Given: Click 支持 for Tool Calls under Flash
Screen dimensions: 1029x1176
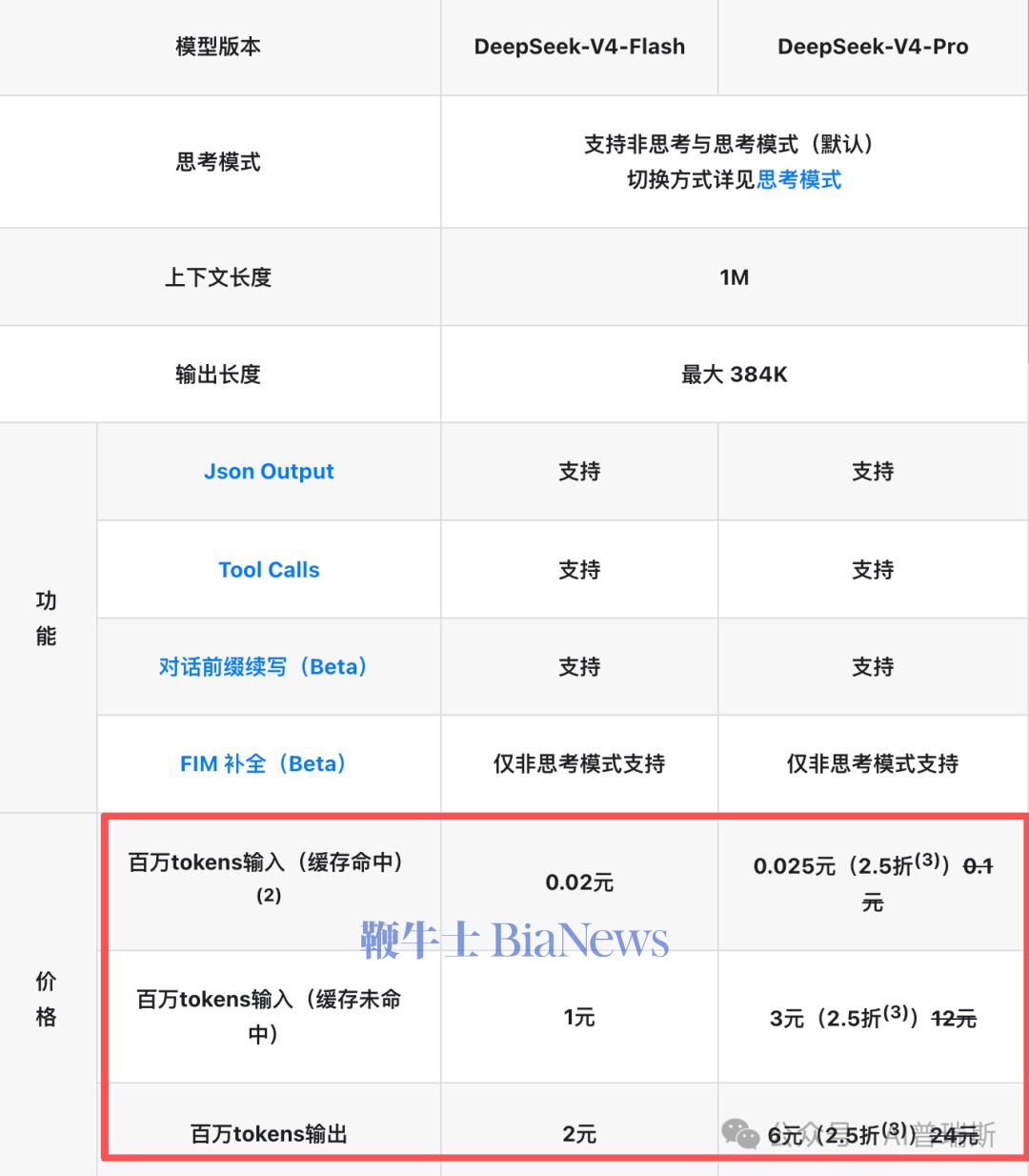Looking at the screenshot, I should (x=579, y=570).
